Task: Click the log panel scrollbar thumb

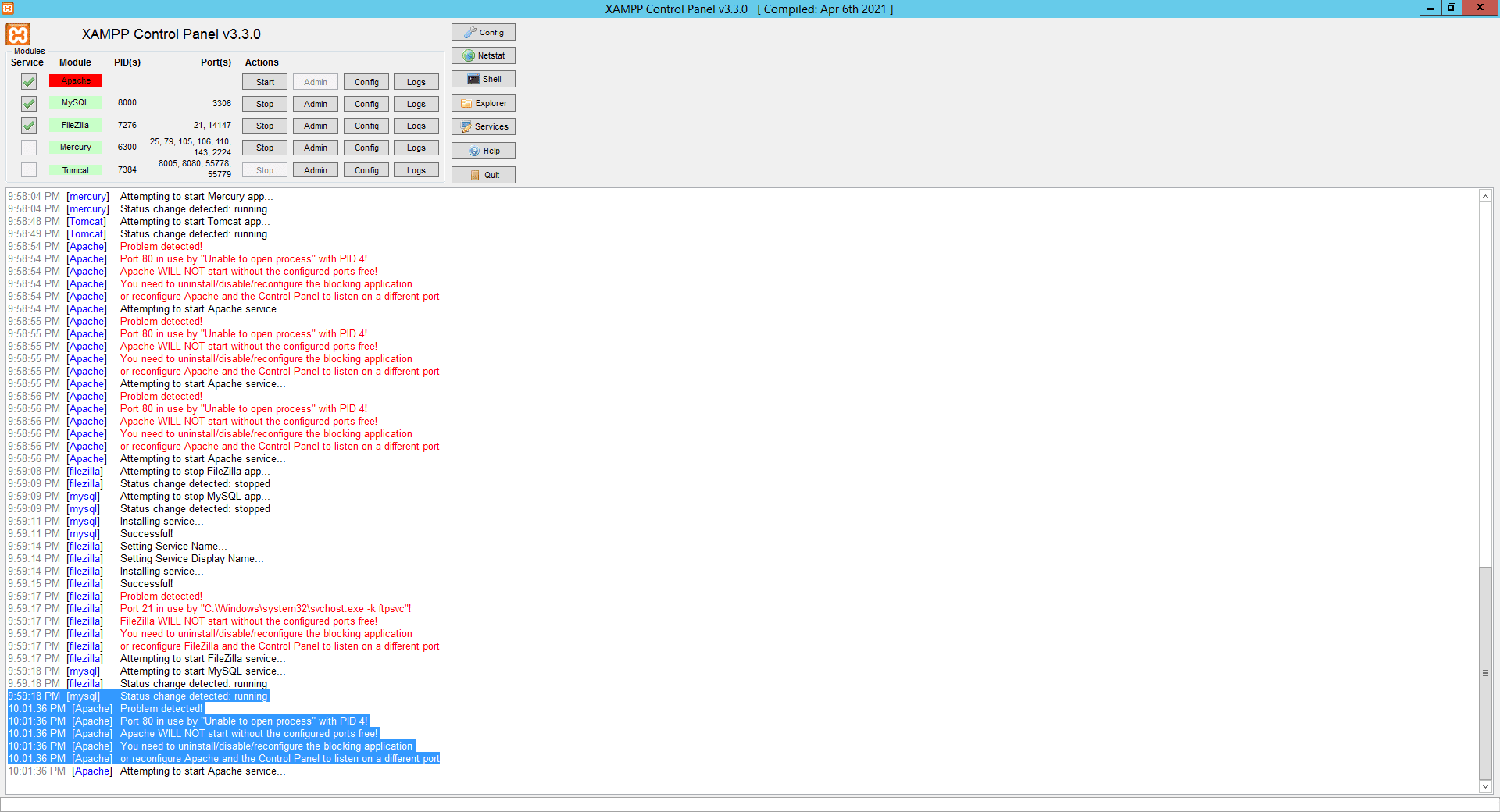Action: (x=1485, y=672)
